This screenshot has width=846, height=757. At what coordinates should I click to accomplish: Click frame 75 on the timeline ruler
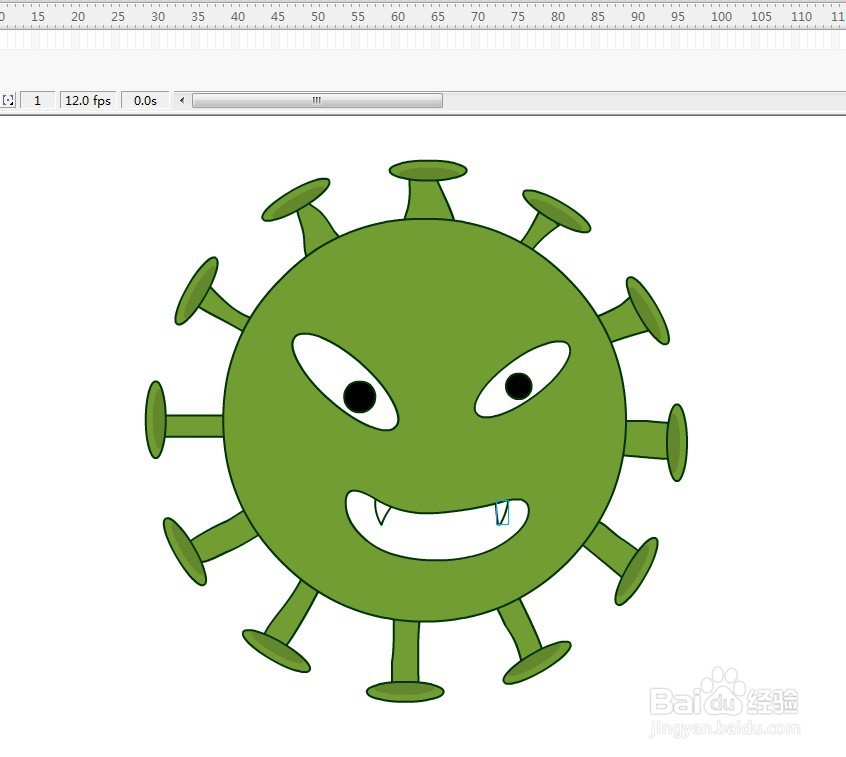point(517,17)
